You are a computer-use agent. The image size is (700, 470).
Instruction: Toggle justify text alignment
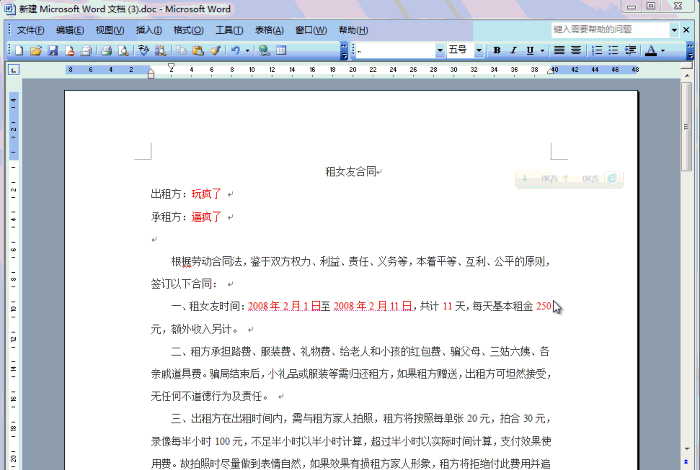(559, 50)
